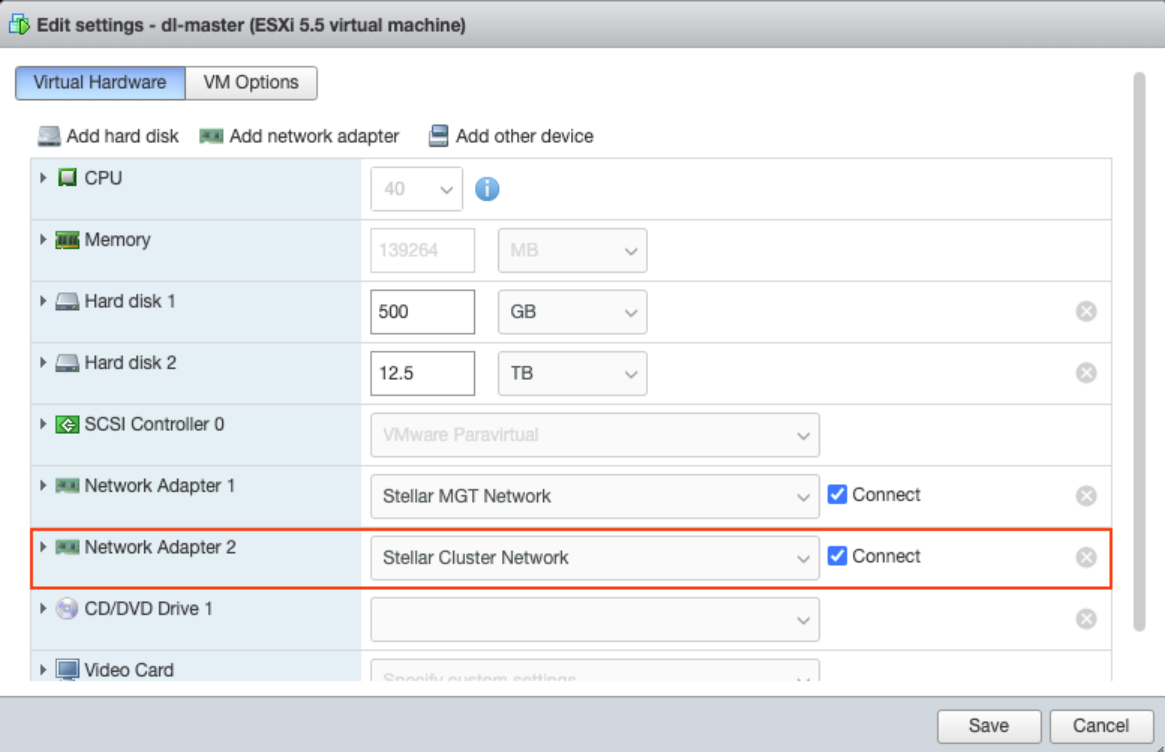Click the Cancel button
This screenshot has width=1165, height=752.
click(1100, 726)
